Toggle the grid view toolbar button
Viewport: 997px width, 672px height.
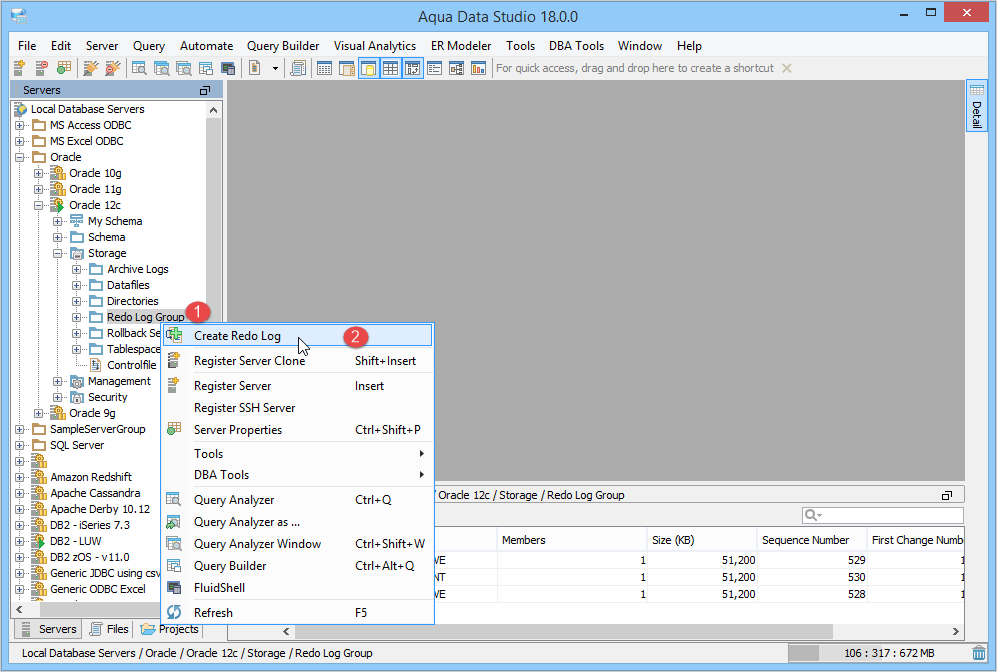pyautogui.click(x=390, y=68)
